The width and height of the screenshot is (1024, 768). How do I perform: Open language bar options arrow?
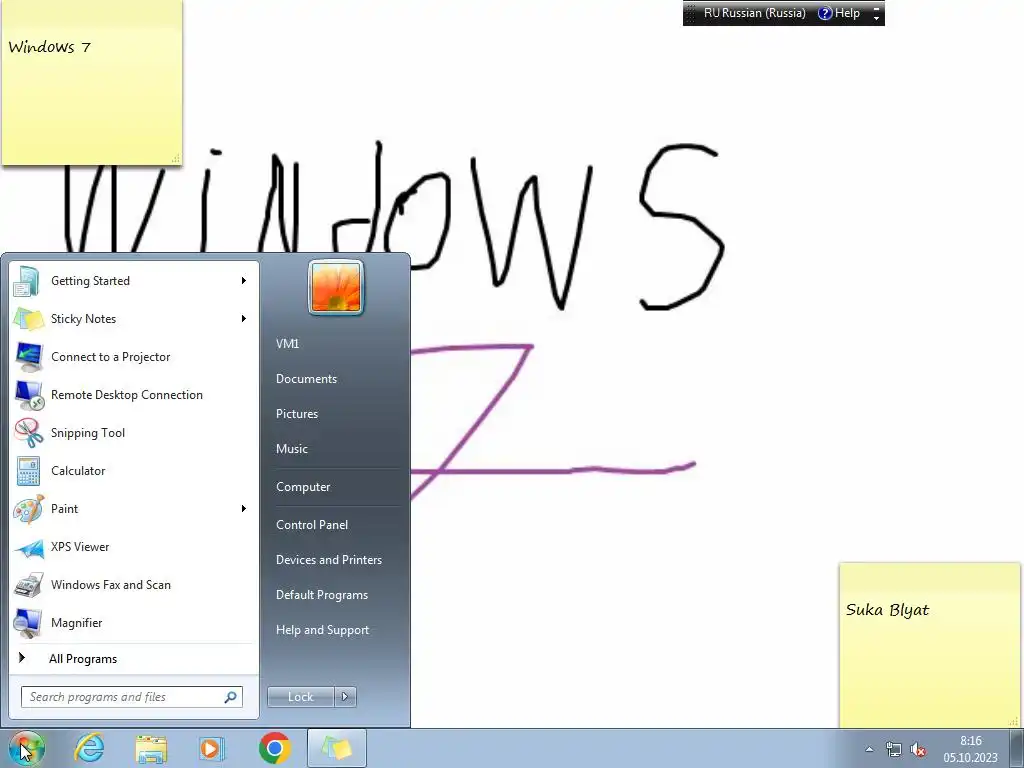pos(876,18)
